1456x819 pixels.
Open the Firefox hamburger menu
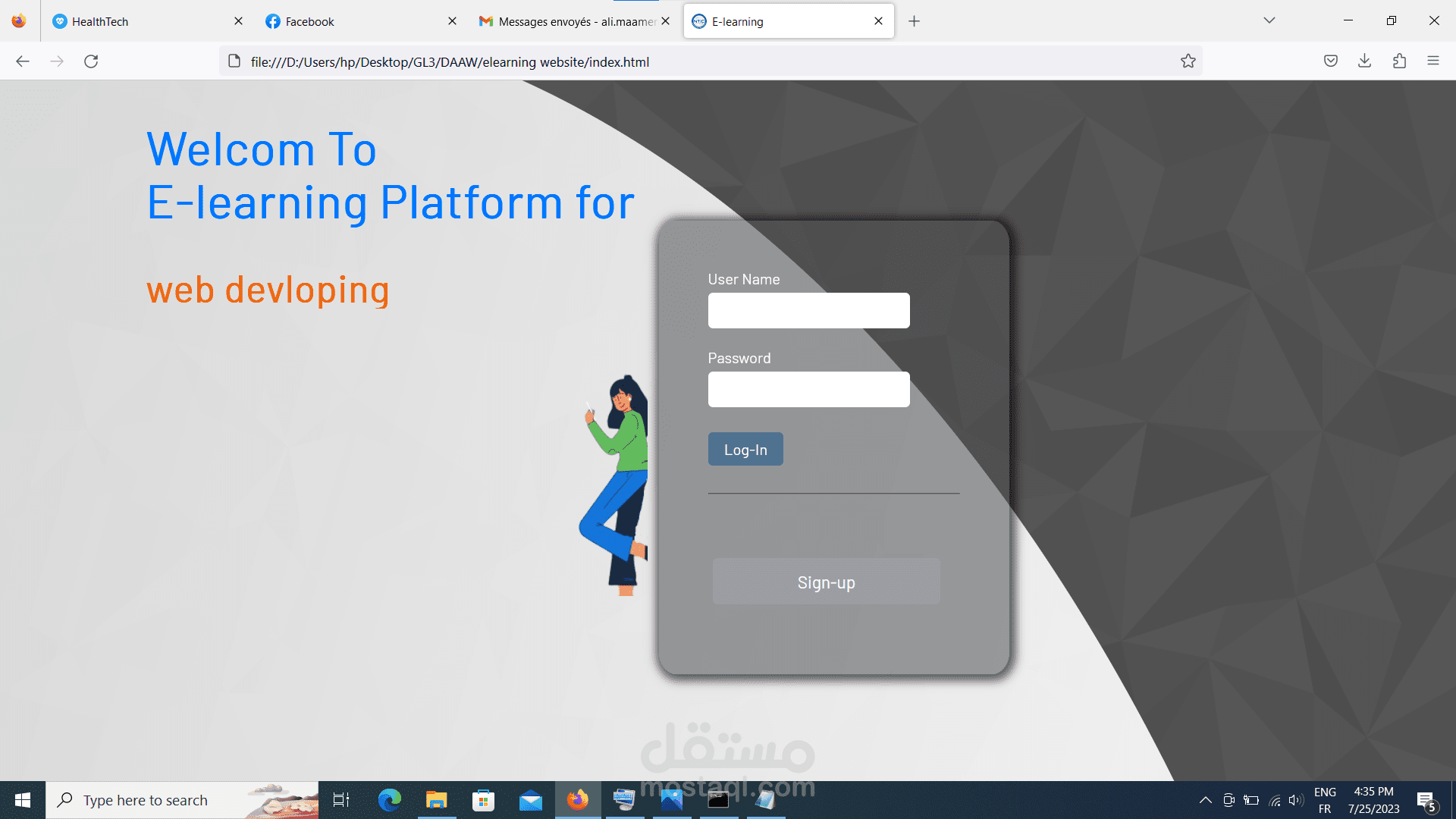(1433, 61)
